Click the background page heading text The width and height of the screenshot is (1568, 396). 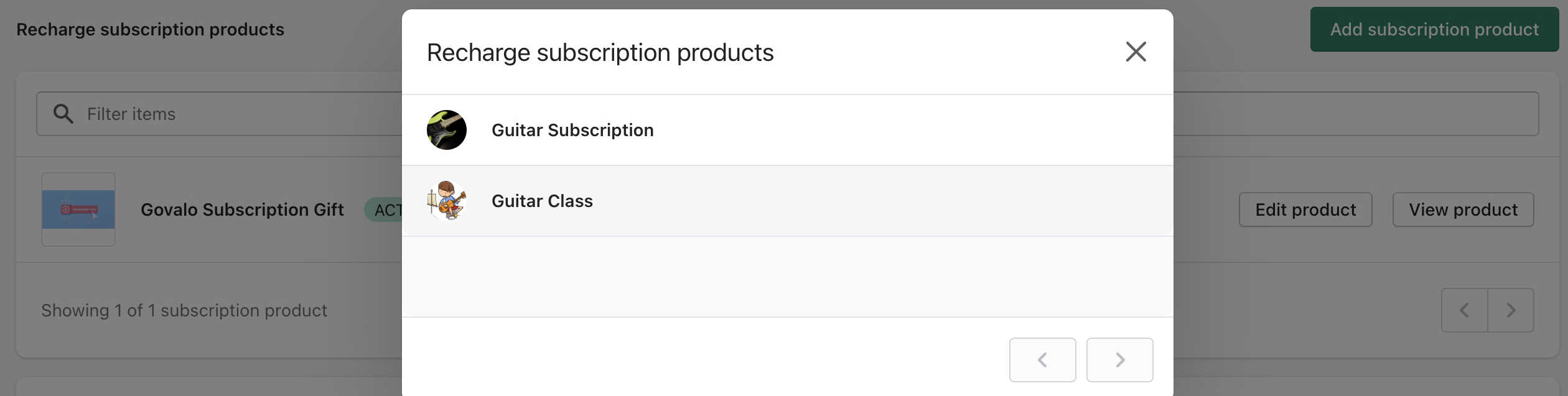(150, 29)
